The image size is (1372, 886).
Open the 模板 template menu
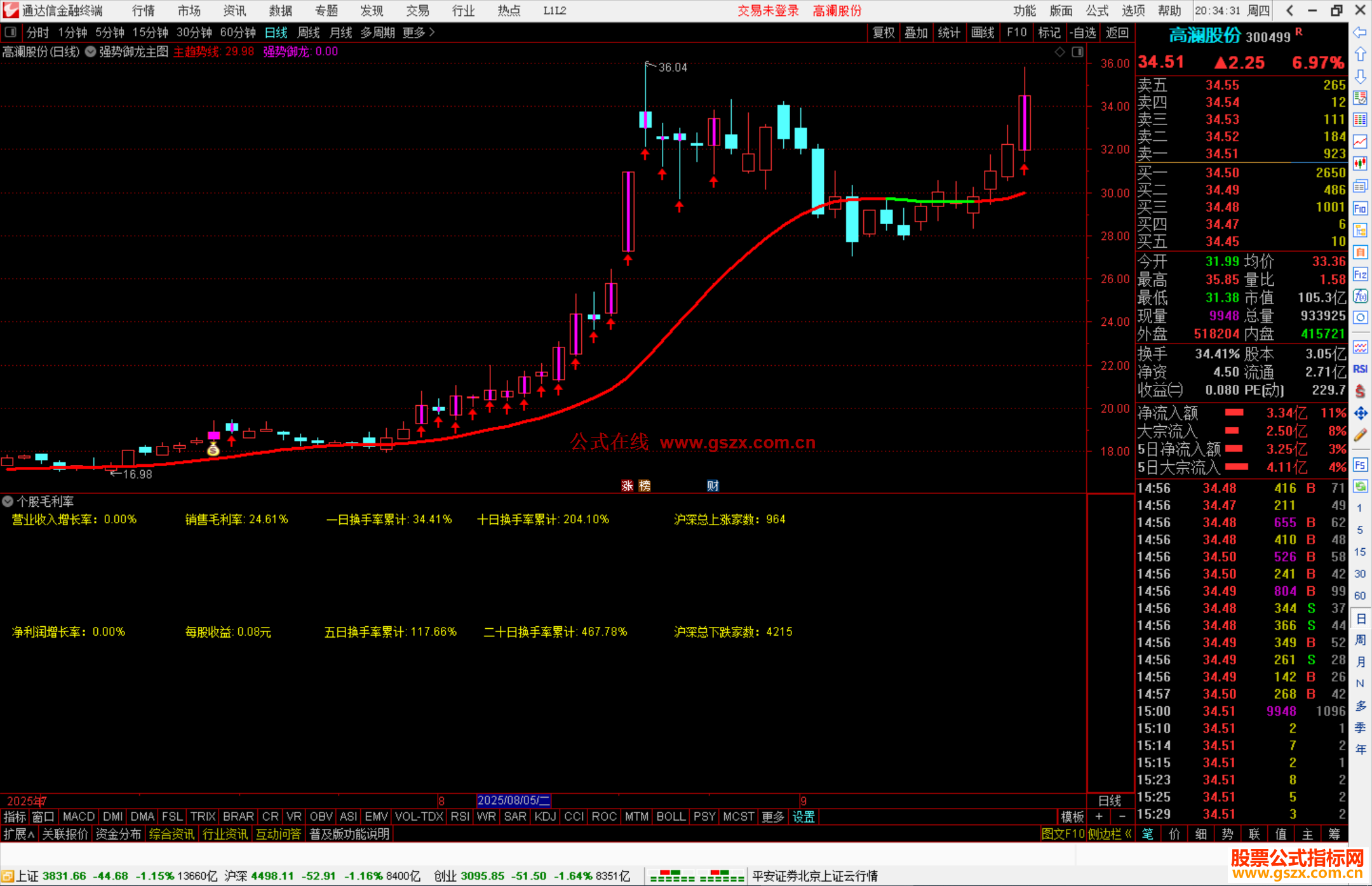pos(1073,817)
